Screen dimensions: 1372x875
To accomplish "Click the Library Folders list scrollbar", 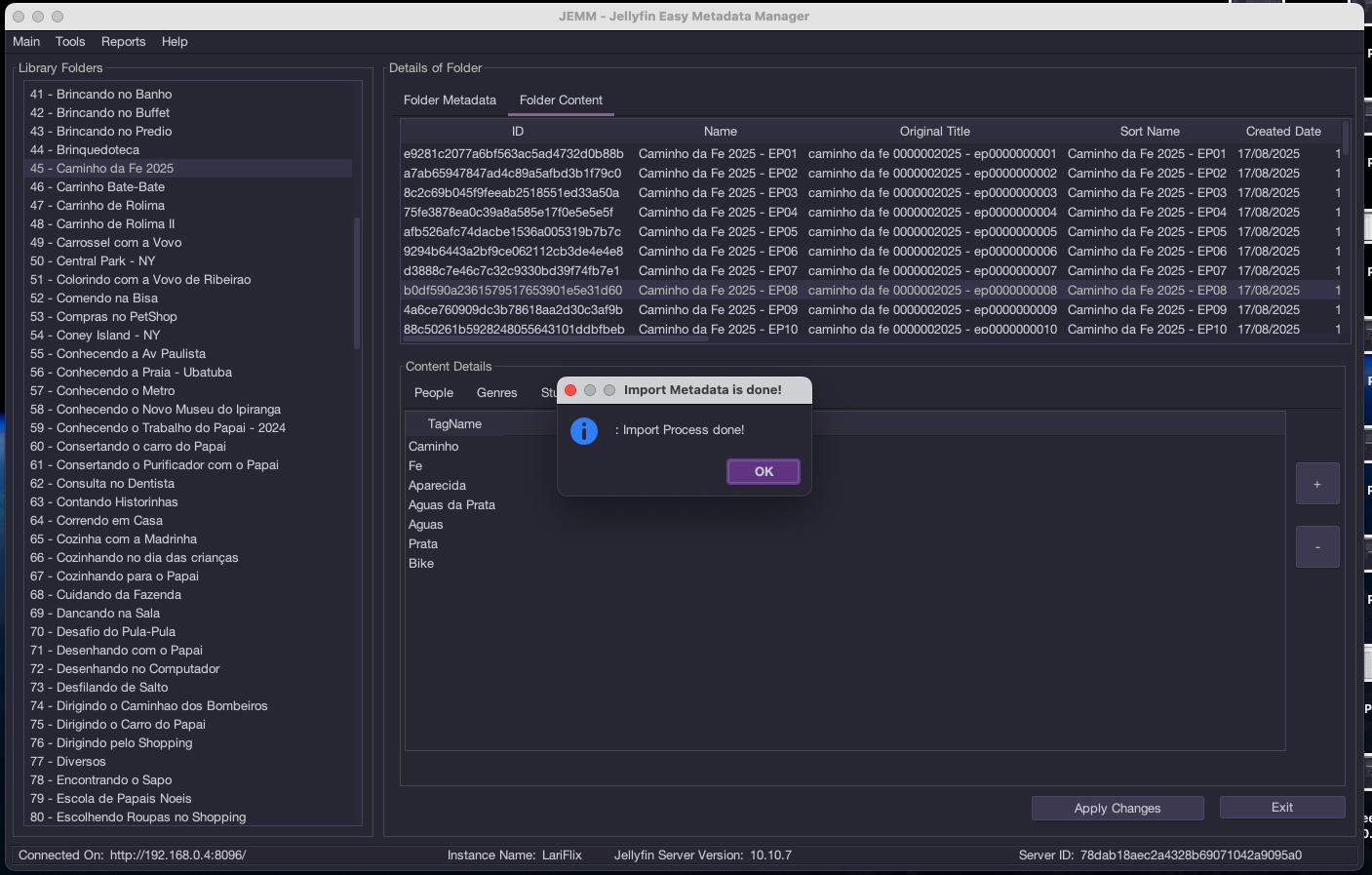I will 357,283.
